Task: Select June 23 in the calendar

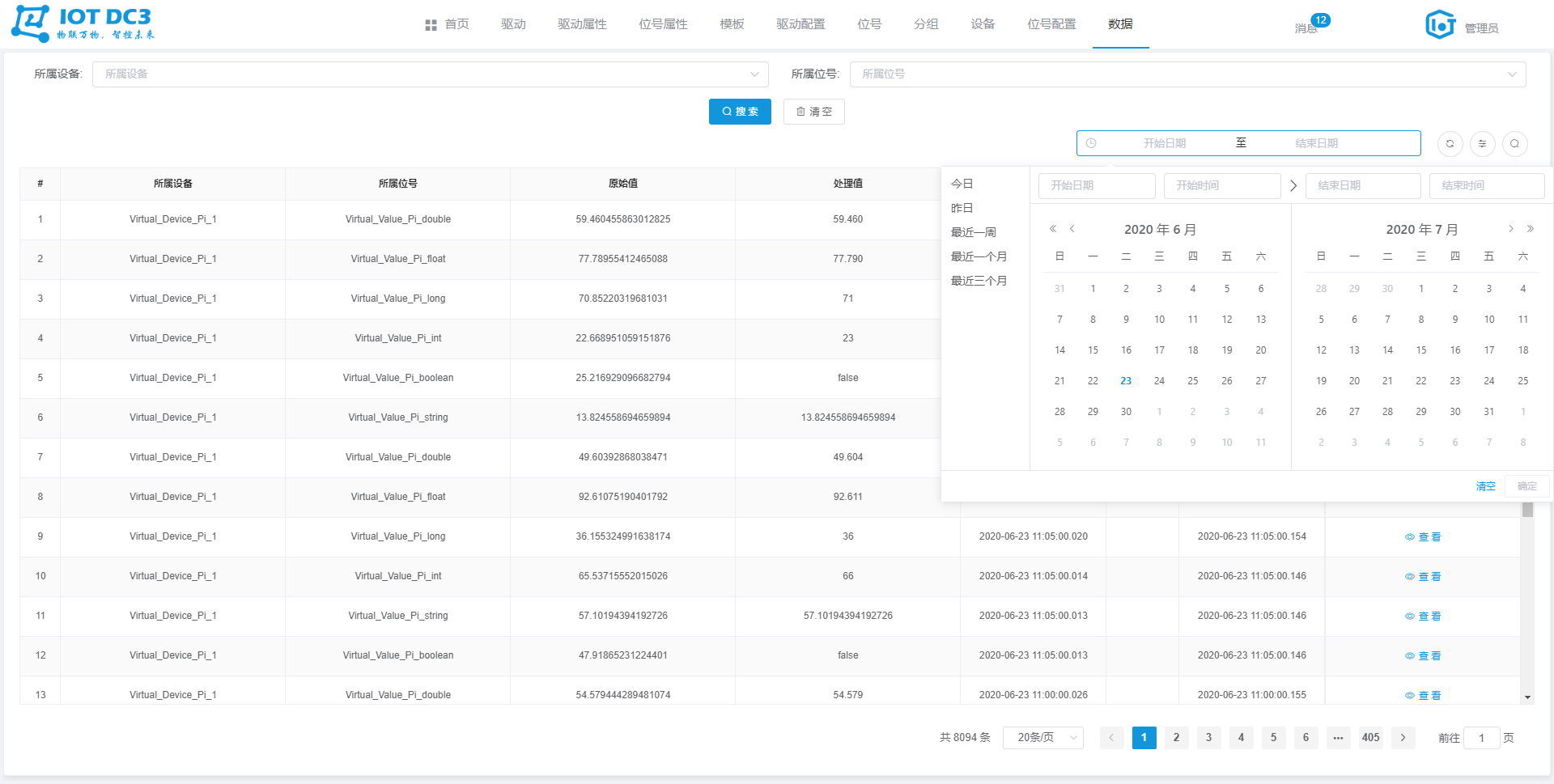Action: click(x=1126, y=381)
